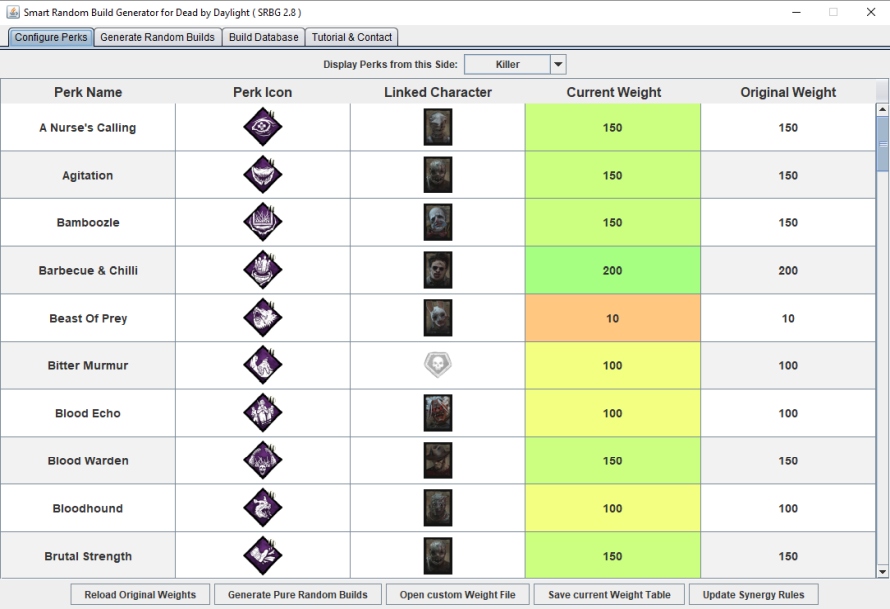Click the Java app icon in title bar
The image size is (890, 609).
point(12,12)
